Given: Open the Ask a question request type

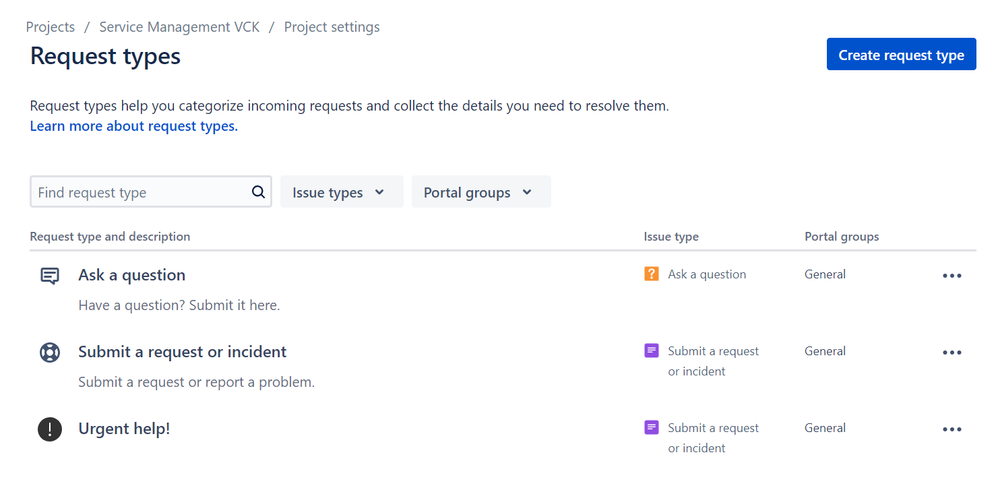Looking at the screenshot, I should (132, 275).
